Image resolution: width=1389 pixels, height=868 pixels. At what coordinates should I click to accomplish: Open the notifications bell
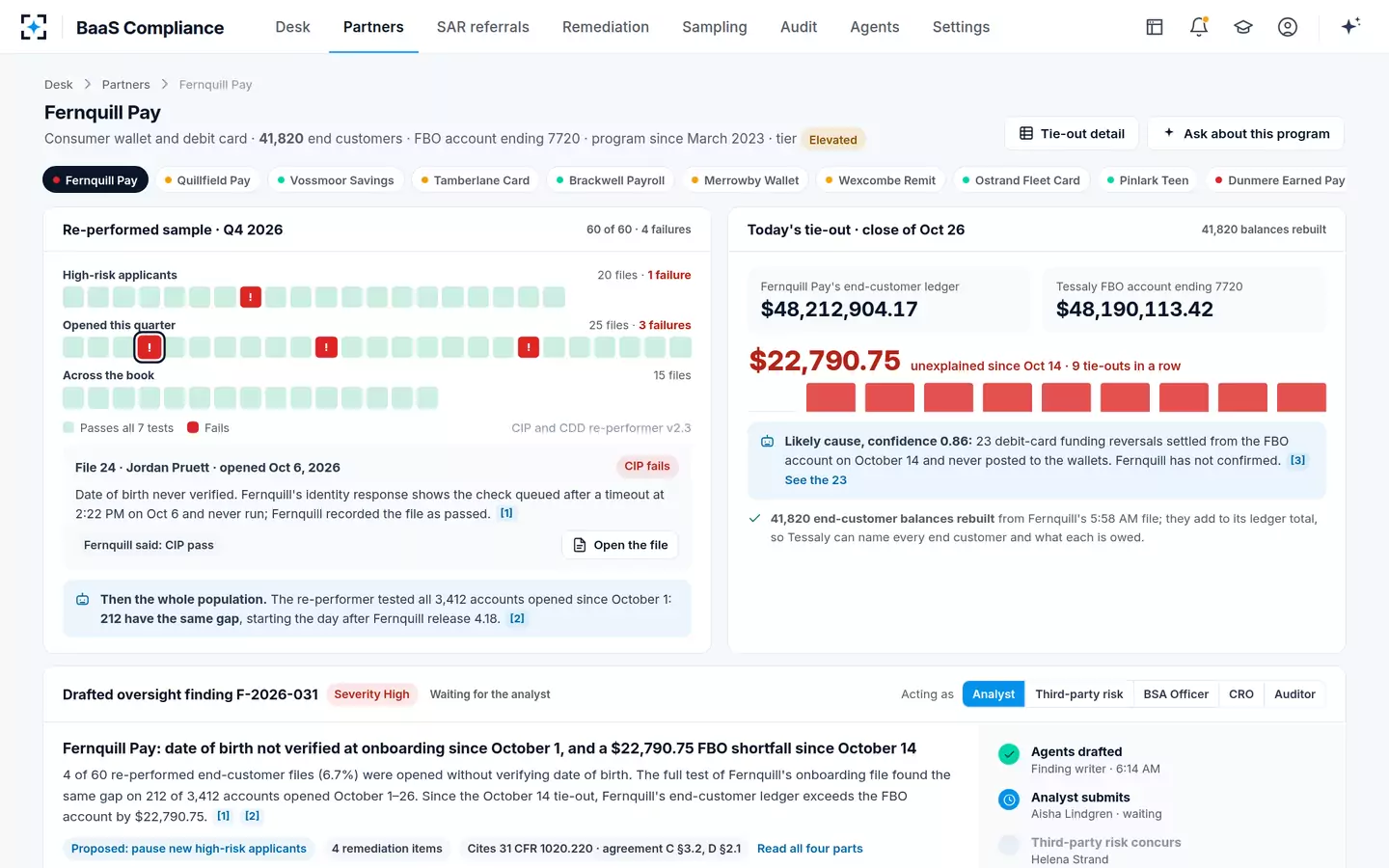pos(1199,27)
